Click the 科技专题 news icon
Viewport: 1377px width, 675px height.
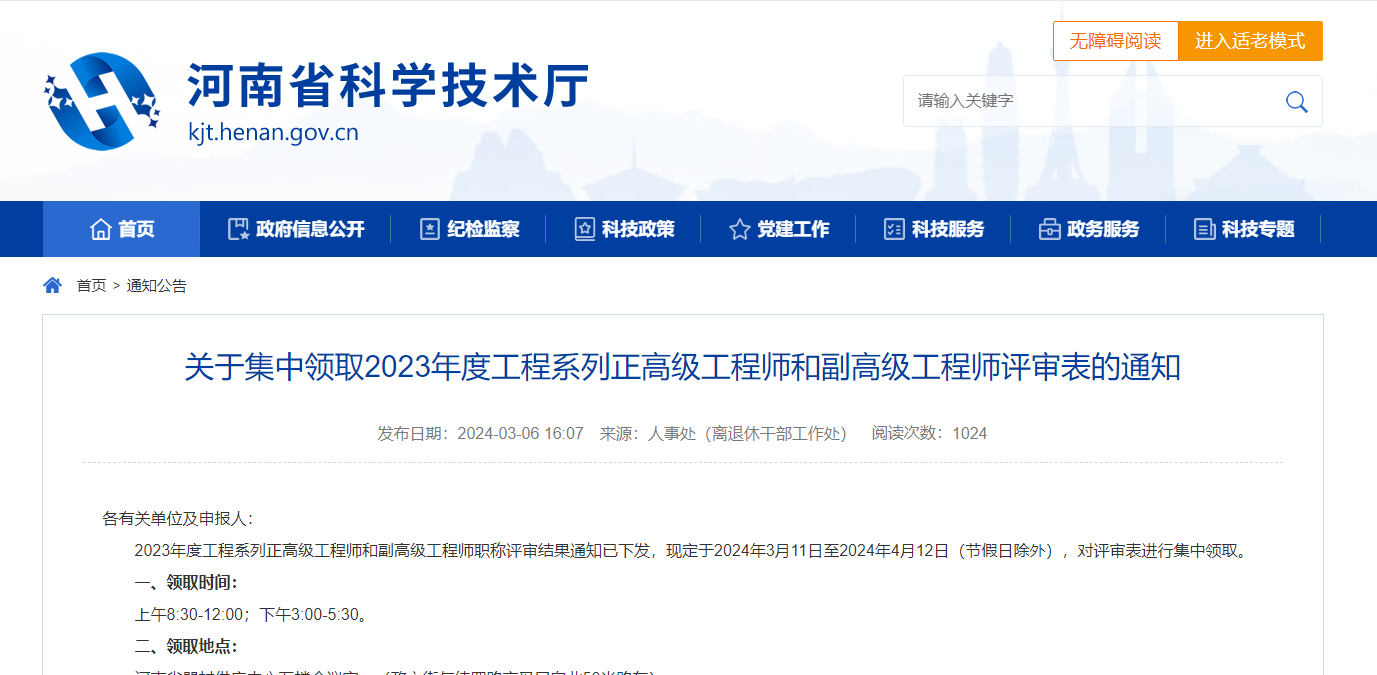(x=1204, y=229)
